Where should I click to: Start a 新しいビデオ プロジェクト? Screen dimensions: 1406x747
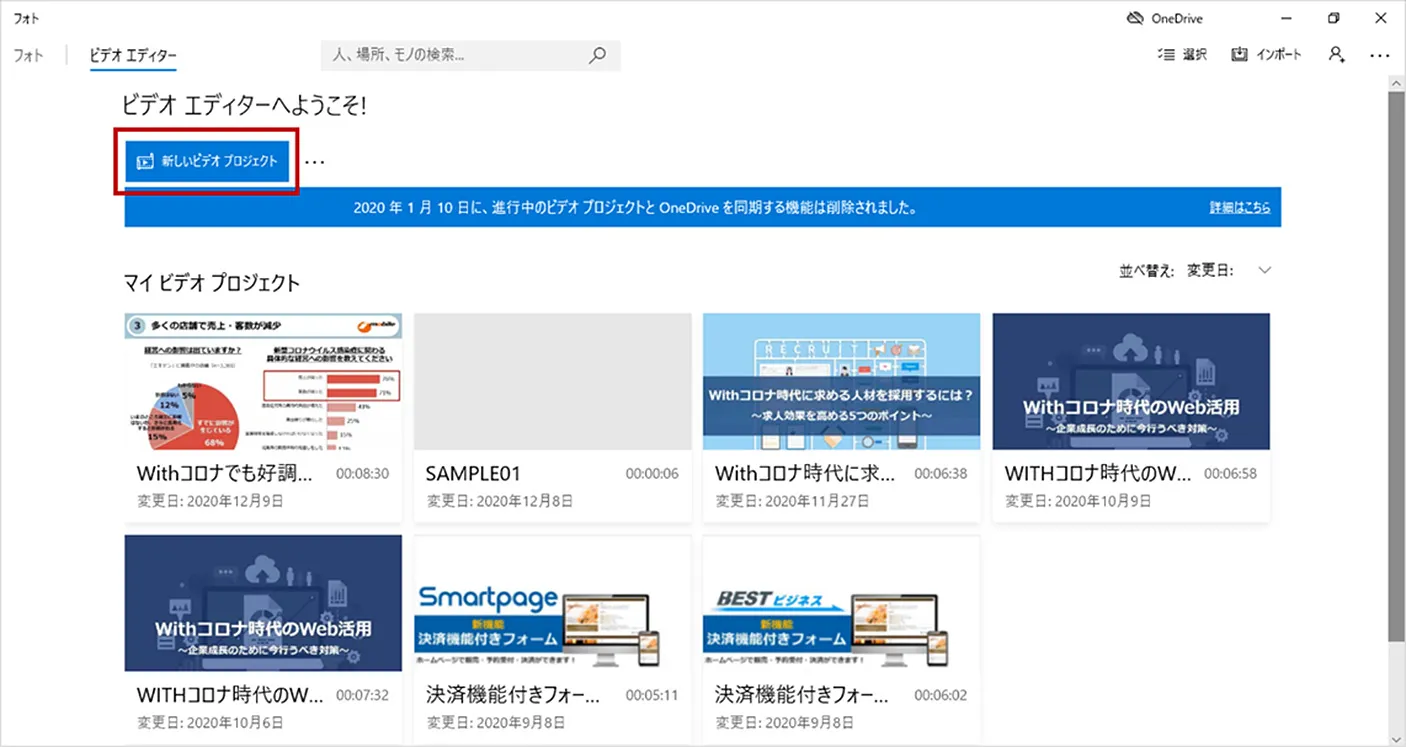click(x=205, y=160)
